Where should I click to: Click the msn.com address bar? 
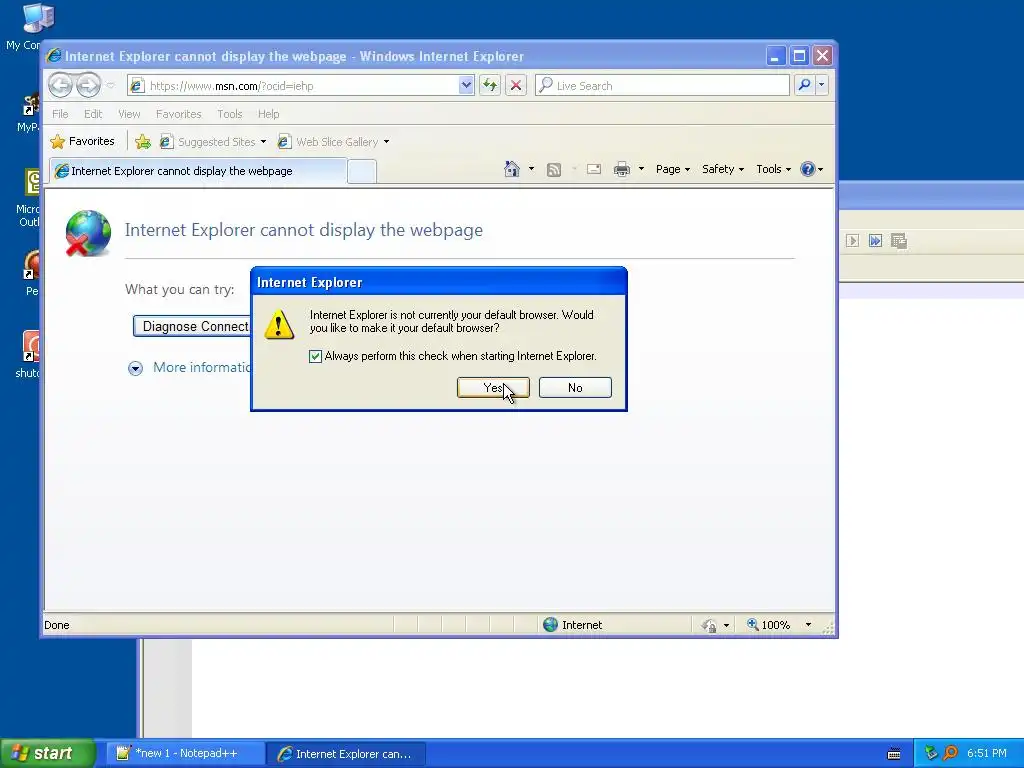(294, 86)
